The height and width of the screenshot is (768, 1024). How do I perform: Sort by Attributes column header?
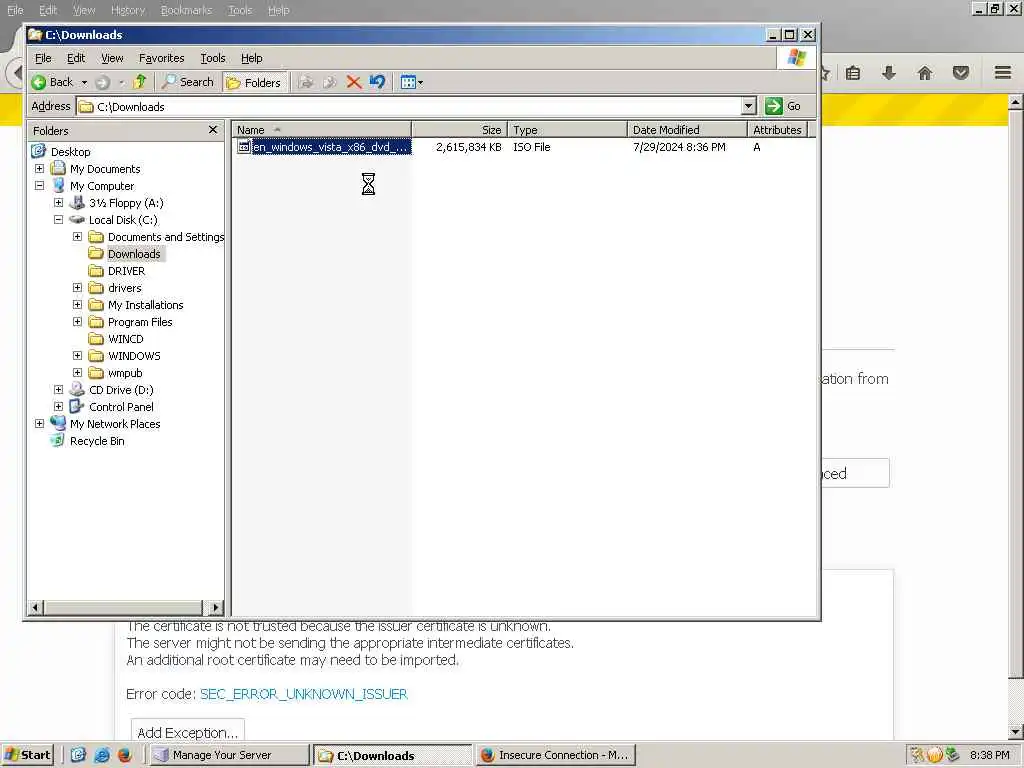click(x=777, y=130)
